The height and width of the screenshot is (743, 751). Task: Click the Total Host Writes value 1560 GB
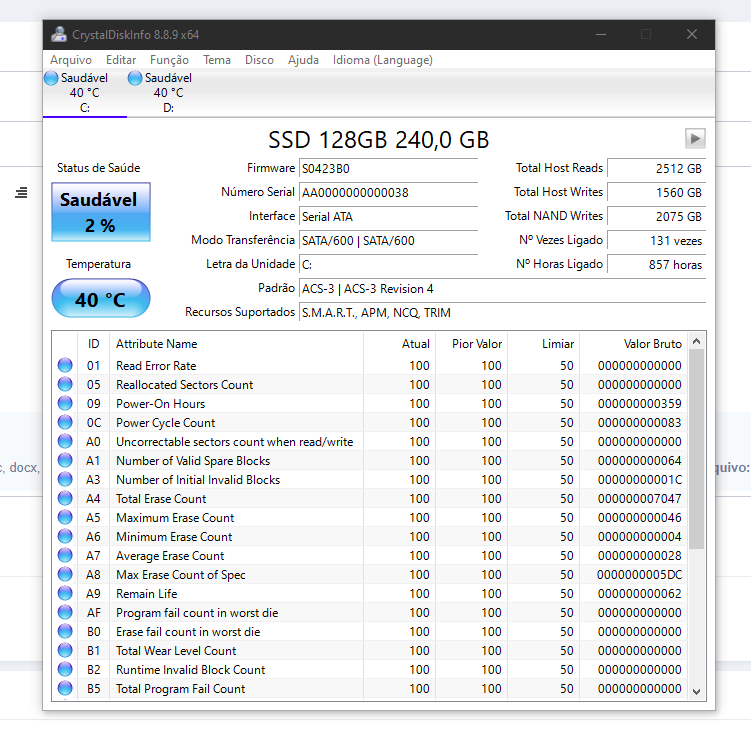coord(657,193)
